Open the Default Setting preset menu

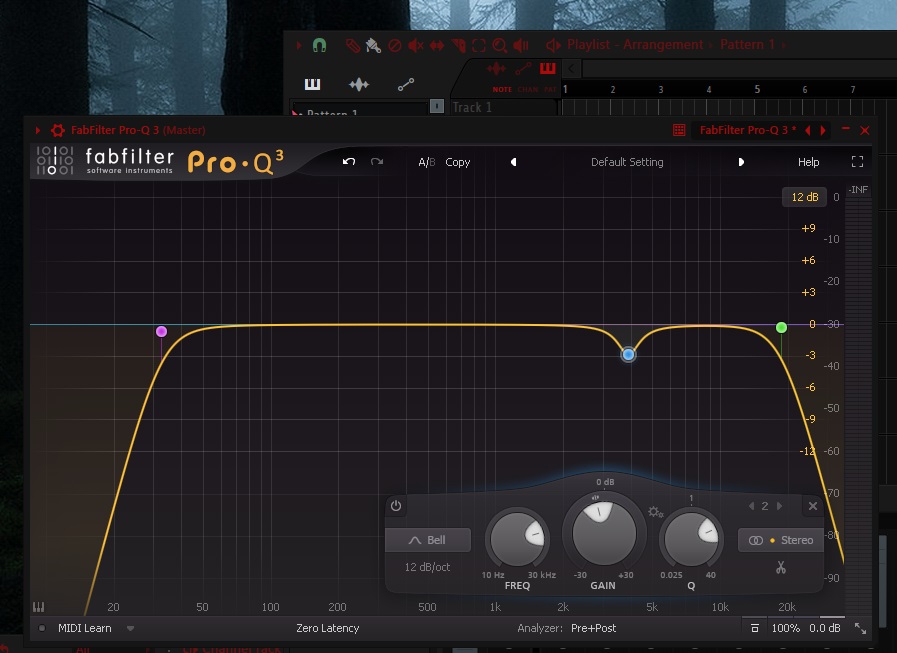627,162
